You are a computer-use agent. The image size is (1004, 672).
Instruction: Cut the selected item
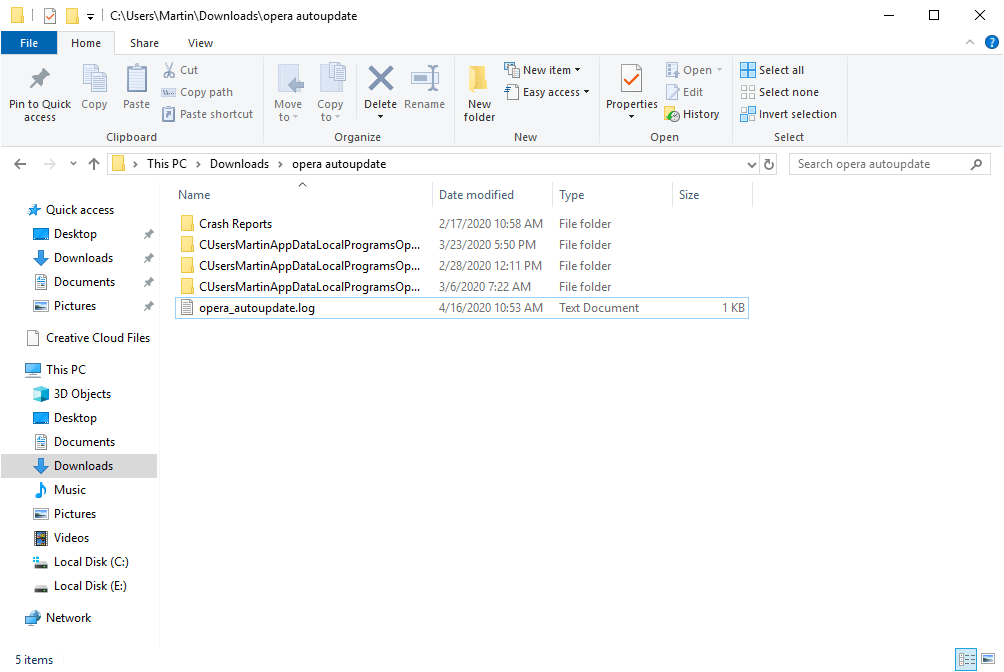tap(181, 70)
